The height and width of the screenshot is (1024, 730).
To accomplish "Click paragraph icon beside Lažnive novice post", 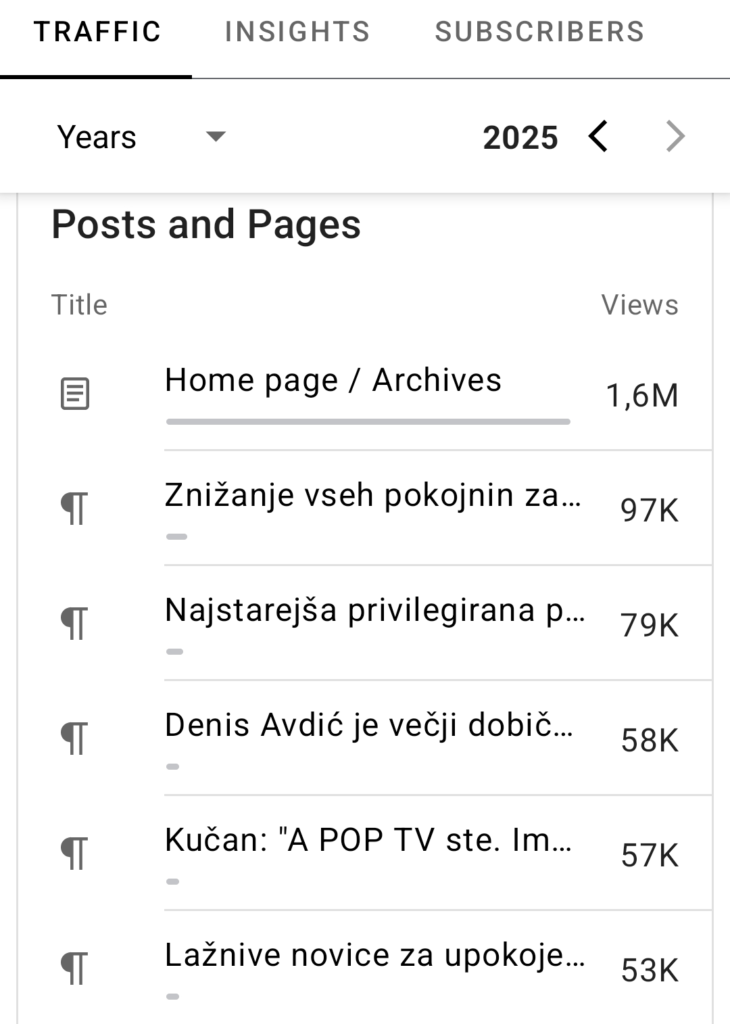I will 74,969.
